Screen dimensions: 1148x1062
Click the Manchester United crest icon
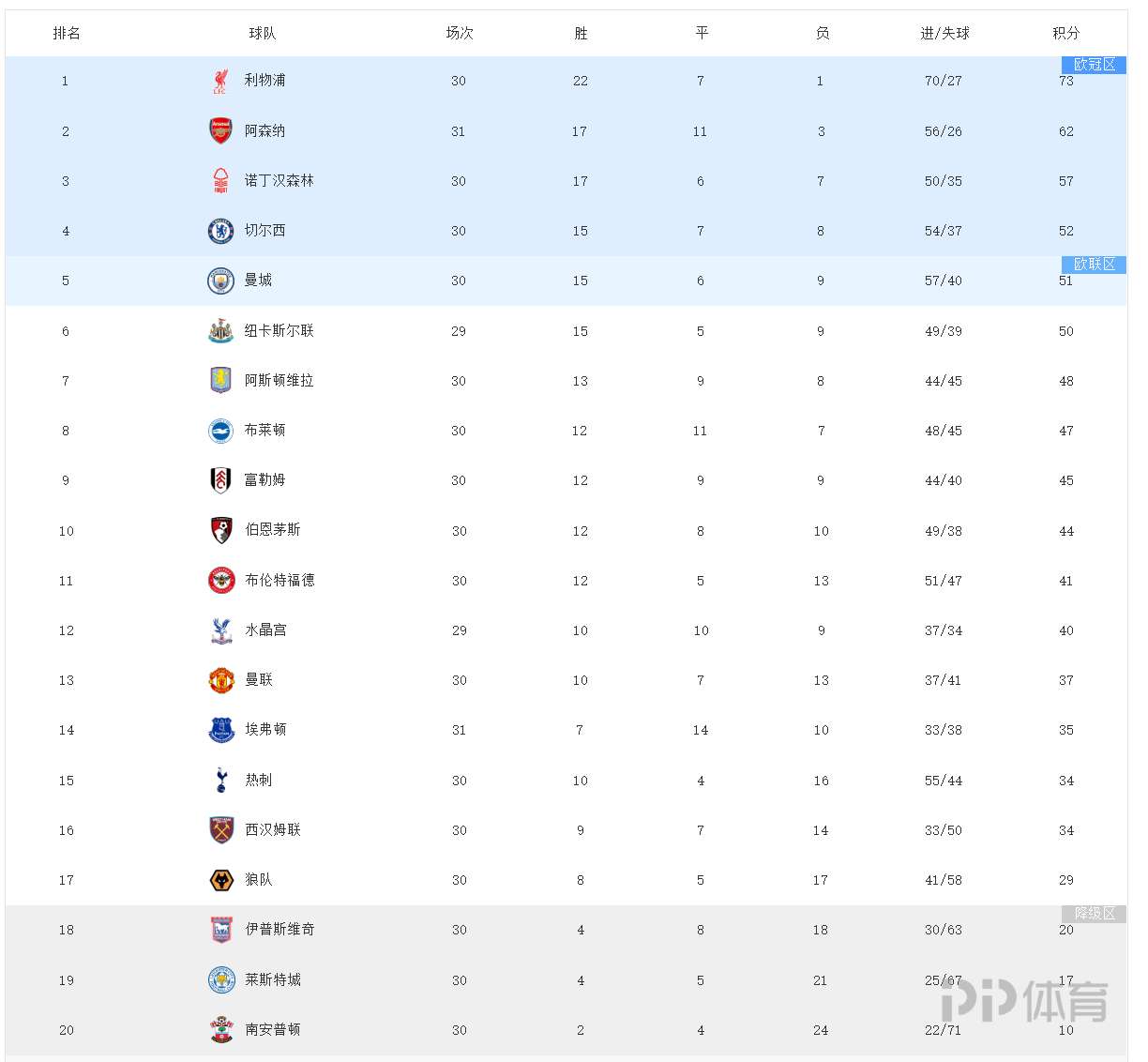pyautogui.click(x=221, y=680)
